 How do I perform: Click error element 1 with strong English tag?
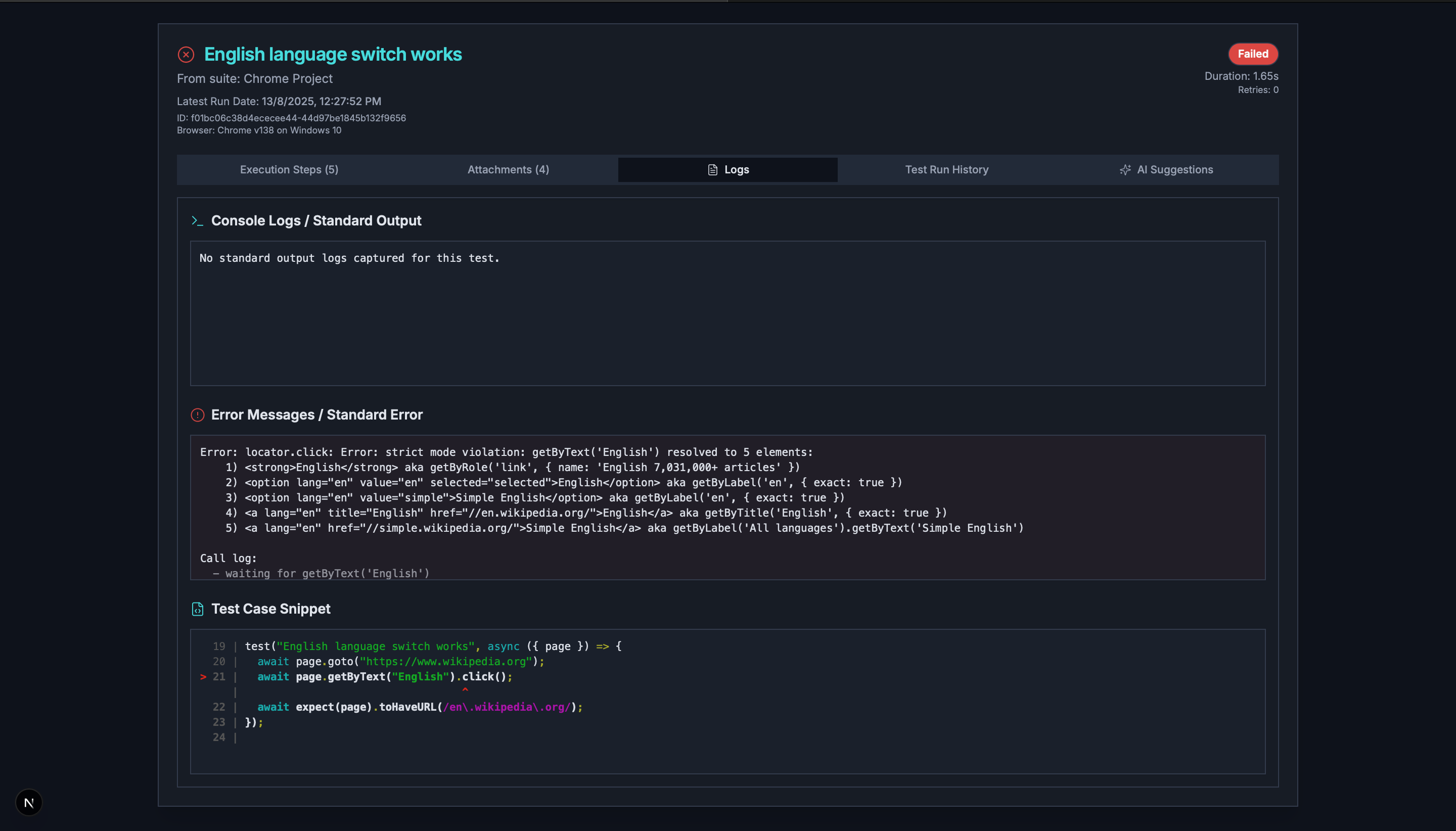(513, 468)
